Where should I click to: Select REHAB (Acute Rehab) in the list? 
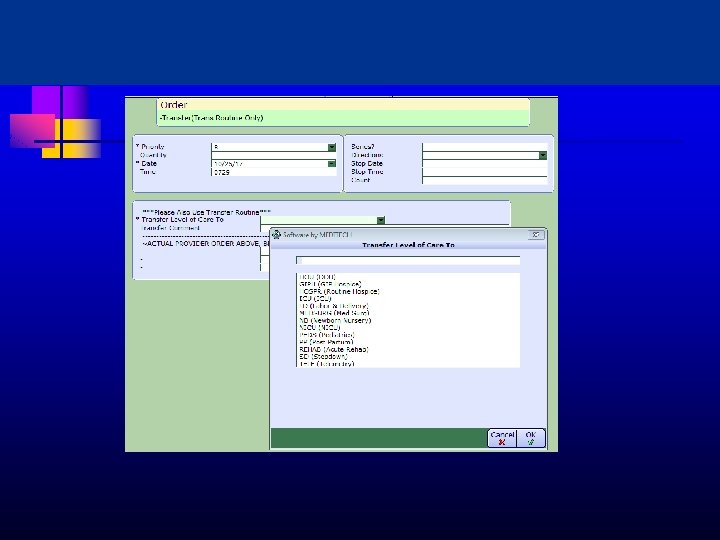(x=334, y=349)
